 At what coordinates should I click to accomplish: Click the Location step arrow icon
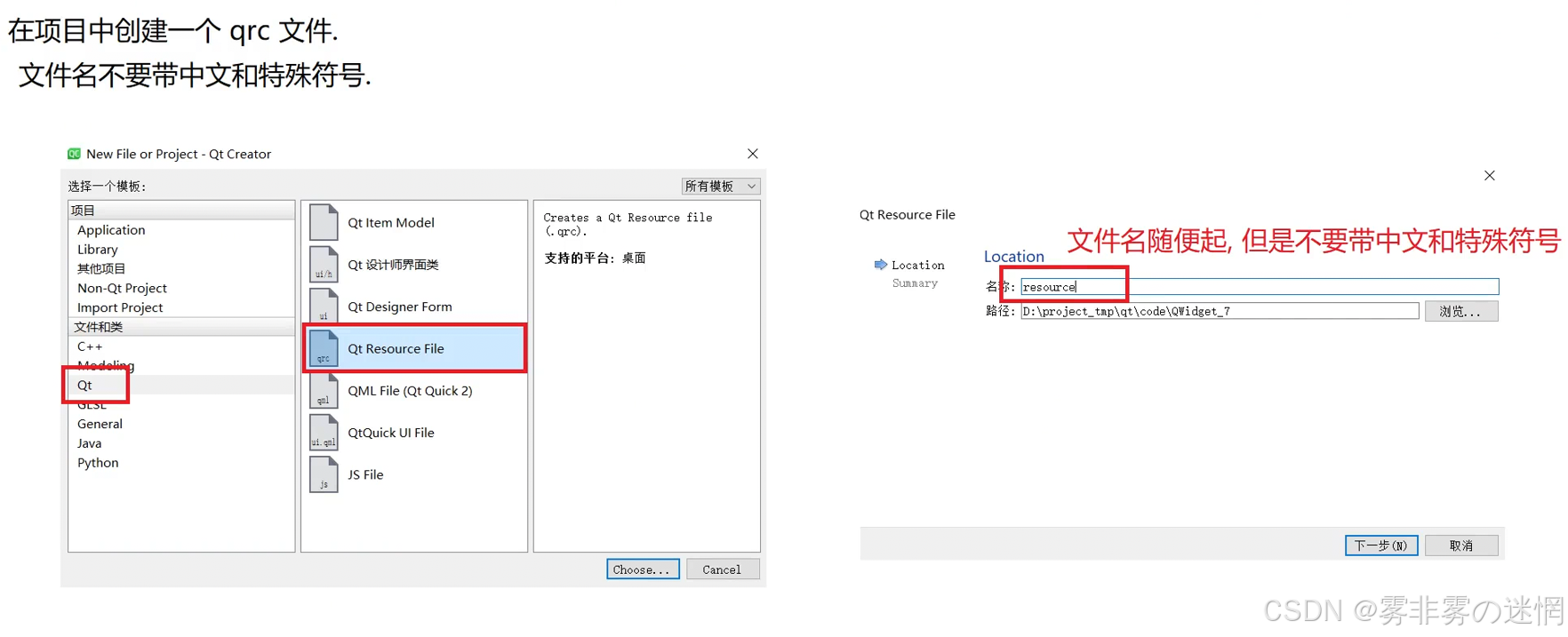tap(880, 265)
